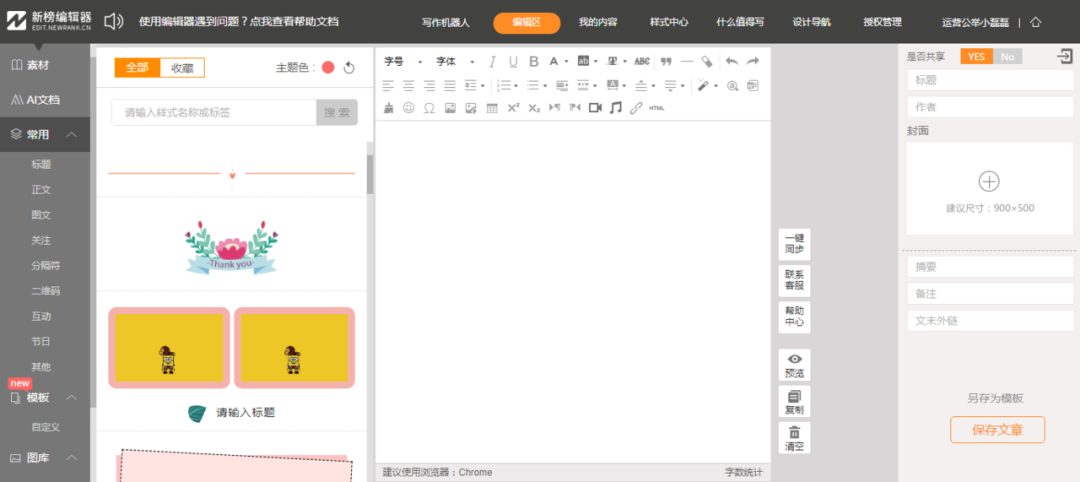Set sharing to YES
The width and height of the screenshot is (1080, 482).
(976, 57)
